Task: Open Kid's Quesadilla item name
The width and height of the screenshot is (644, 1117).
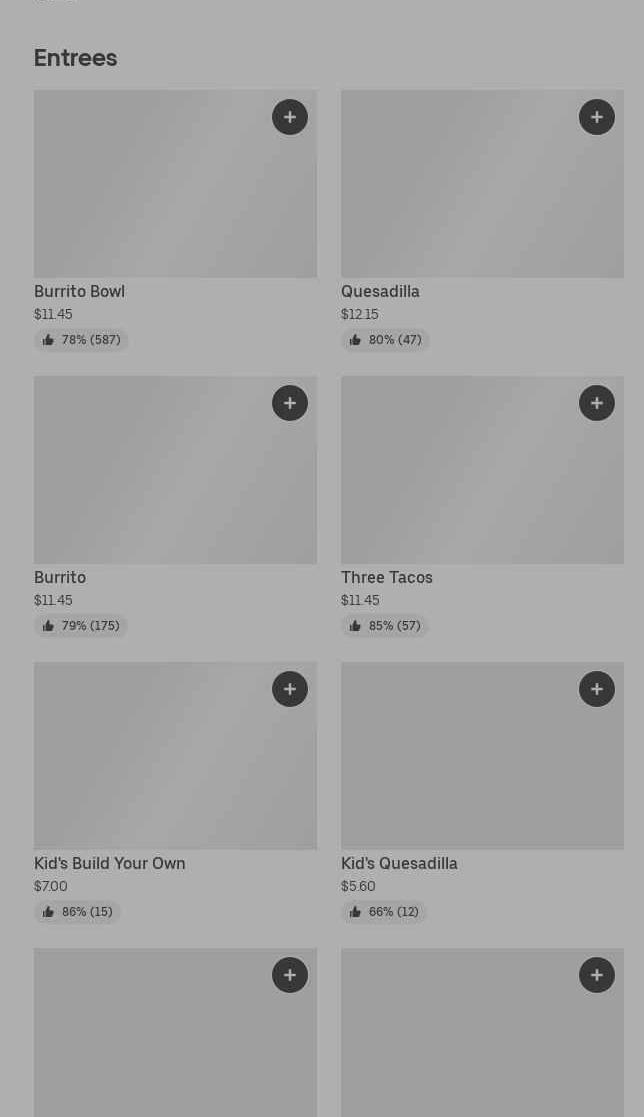Action: [399, 863]
